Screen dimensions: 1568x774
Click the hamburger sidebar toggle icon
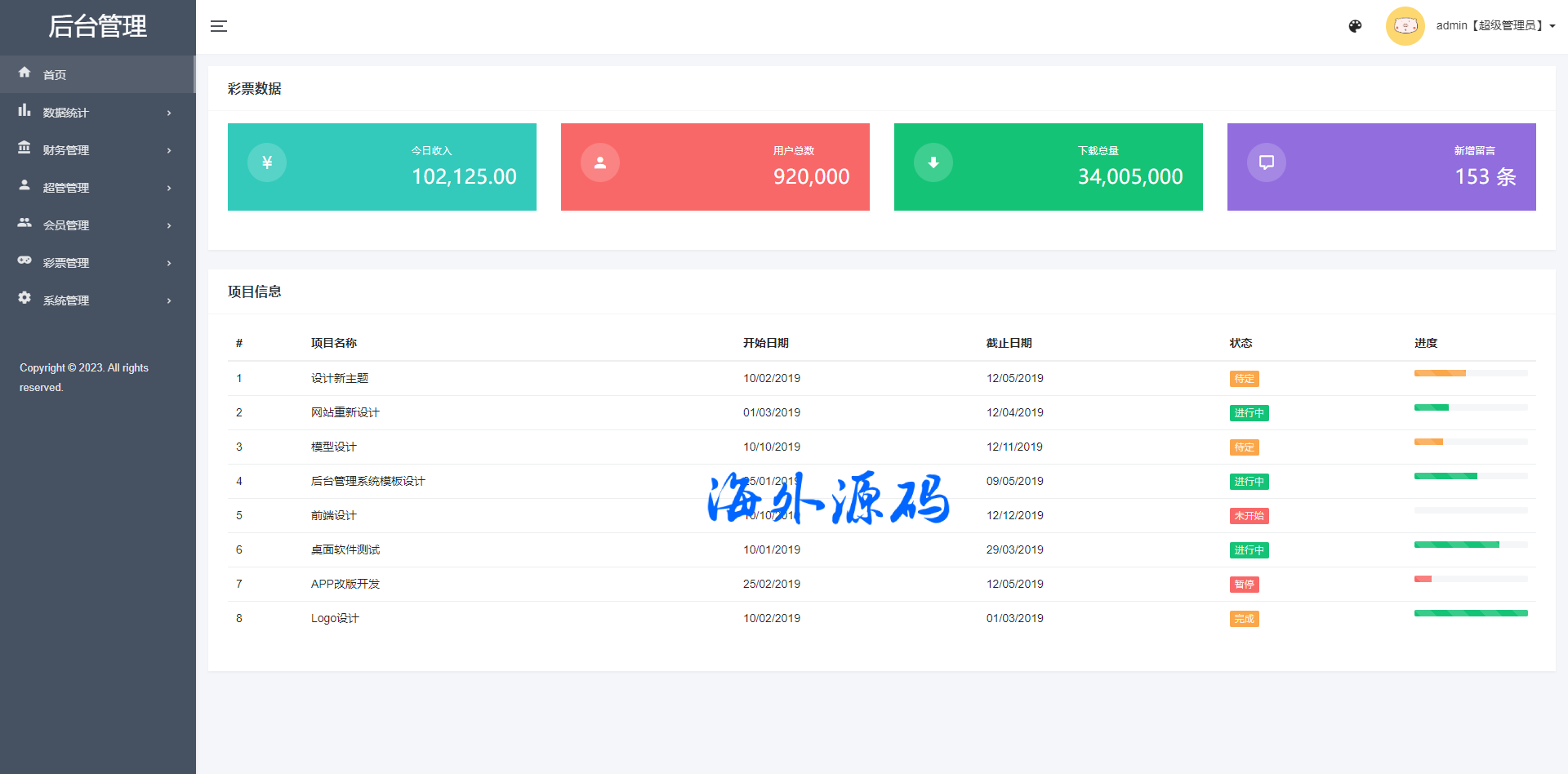point(218,26)
